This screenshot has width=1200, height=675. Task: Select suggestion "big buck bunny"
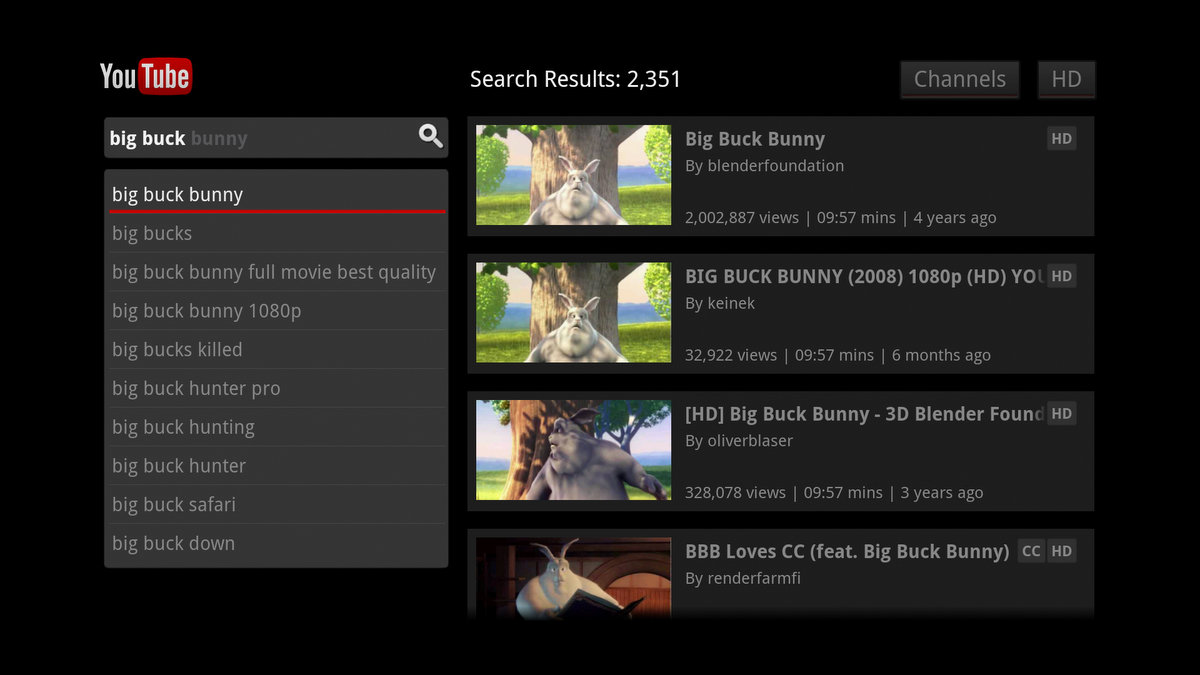[x=276, y=194]
